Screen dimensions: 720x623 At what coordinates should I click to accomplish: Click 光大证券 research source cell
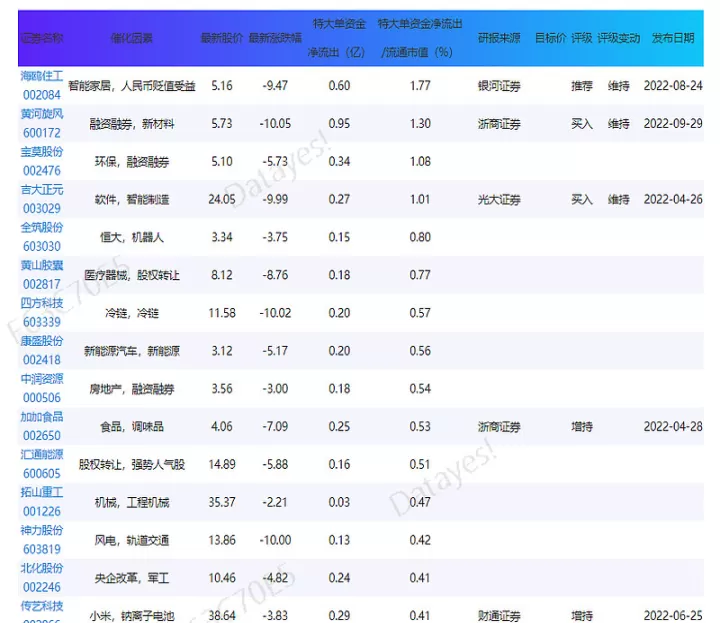coord(499,200)
